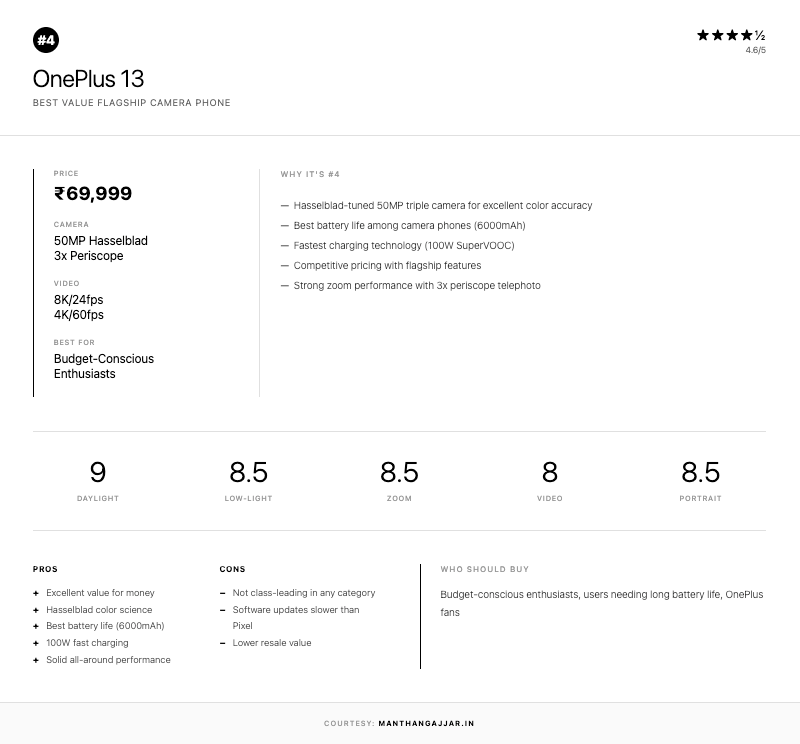
Task: Click the minus icon beside Not class-leading
Action: (223, 593)
